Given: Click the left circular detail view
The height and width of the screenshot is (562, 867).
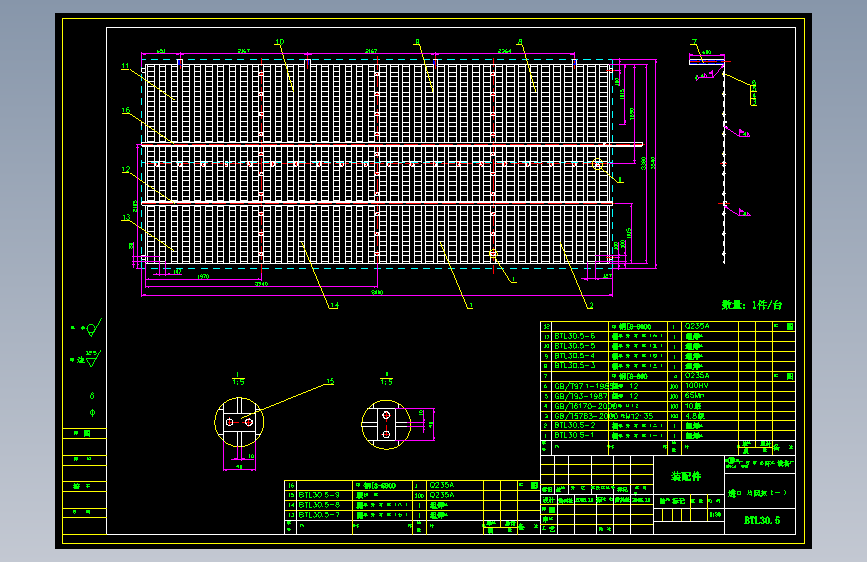Looking at the screenshot, I should point(239,422).
